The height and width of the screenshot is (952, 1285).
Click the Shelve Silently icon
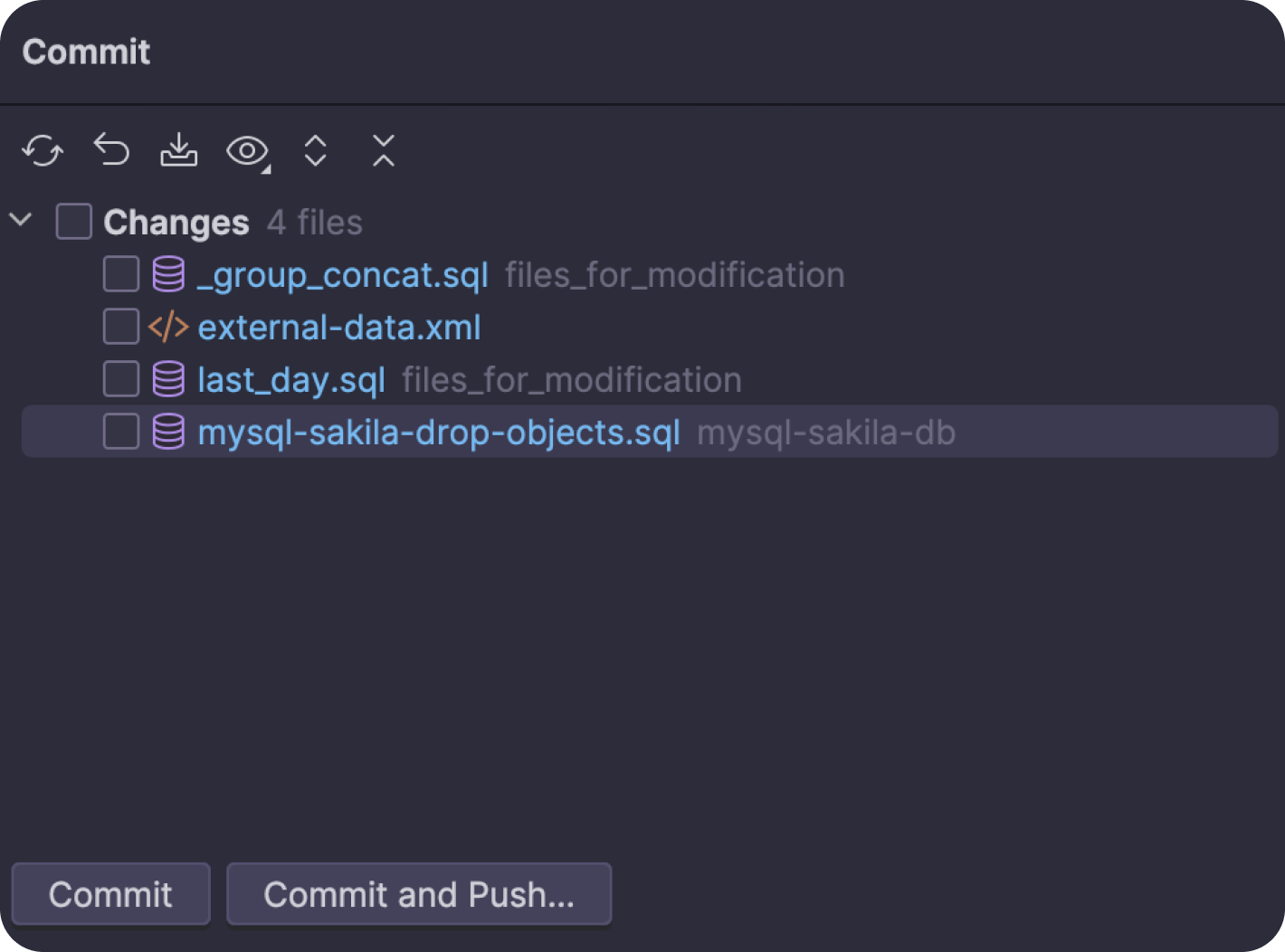point(178,150)
